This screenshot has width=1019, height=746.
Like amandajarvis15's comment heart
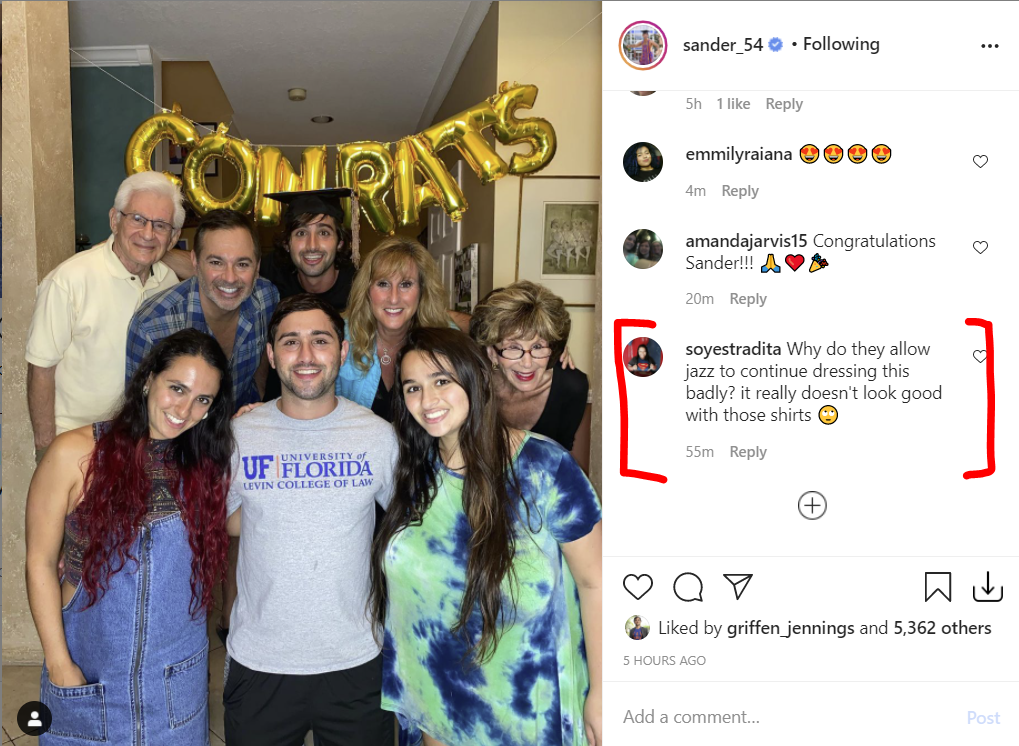(980, 247)
